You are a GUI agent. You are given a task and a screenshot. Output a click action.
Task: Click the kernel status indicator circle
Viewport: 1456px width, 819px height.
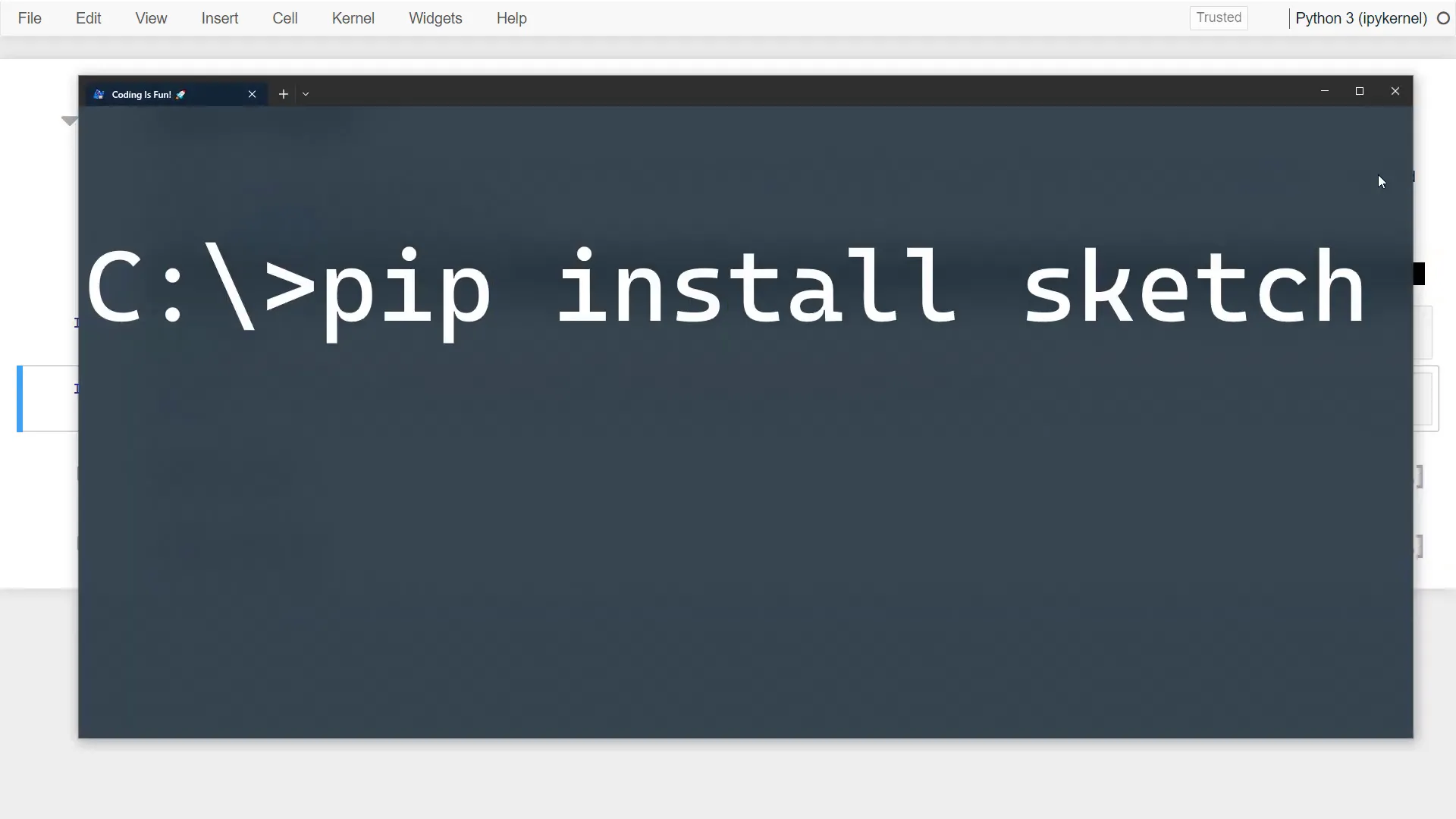click(1444, 18)
